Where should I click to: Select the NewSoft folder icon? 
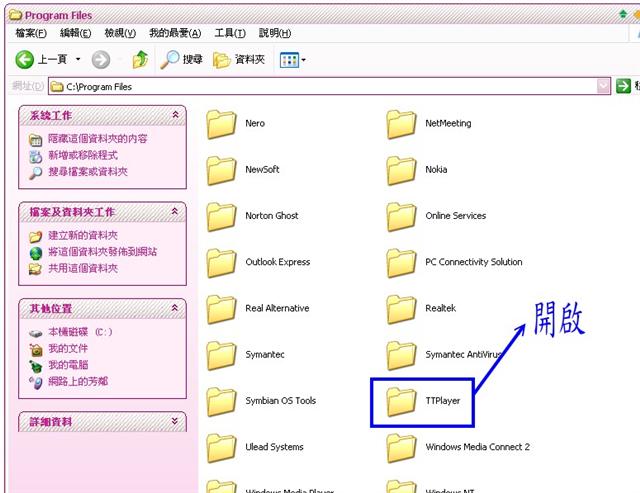point(221,170)
